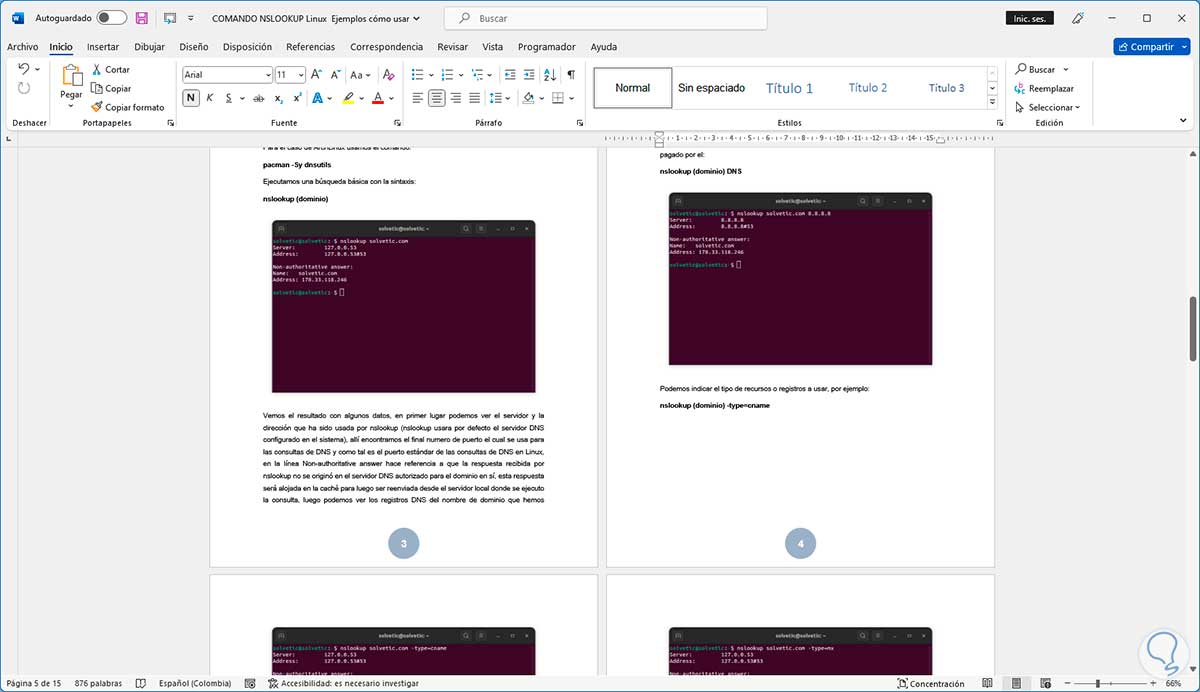Increase paragraph indent
This screenshot has width=1200, height=692.
529,74
